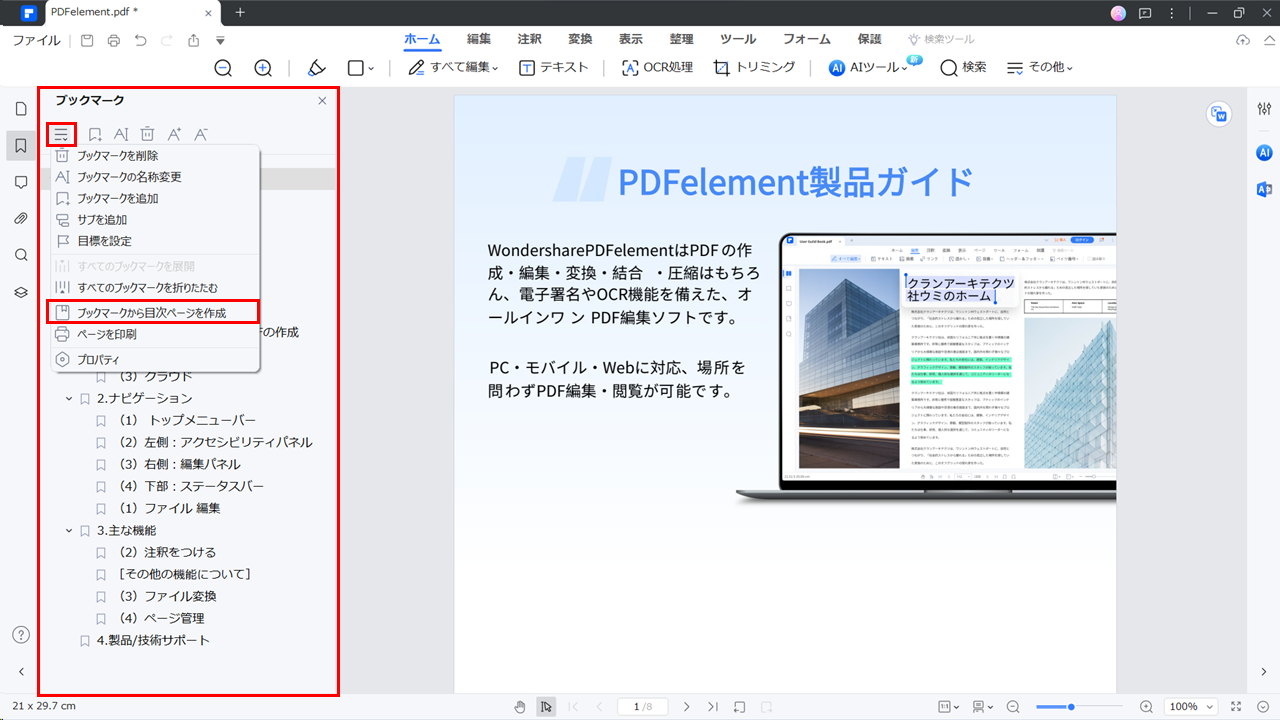Click the add bookmark icon in panel toolbar

pos(95,134)
